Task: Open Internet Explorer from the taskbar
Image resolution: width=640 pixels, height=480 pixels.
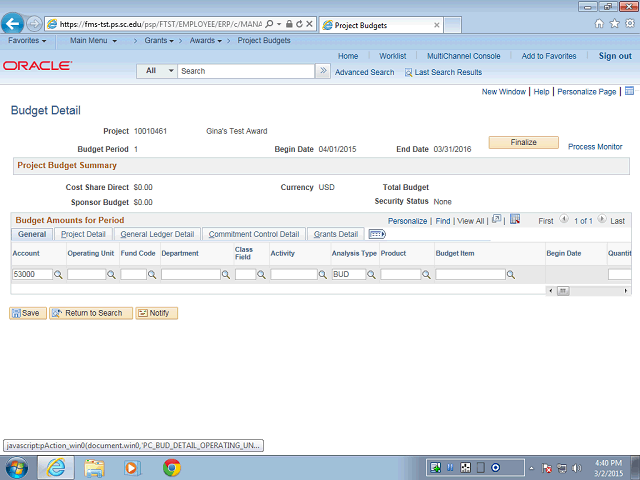Action: 56,468
